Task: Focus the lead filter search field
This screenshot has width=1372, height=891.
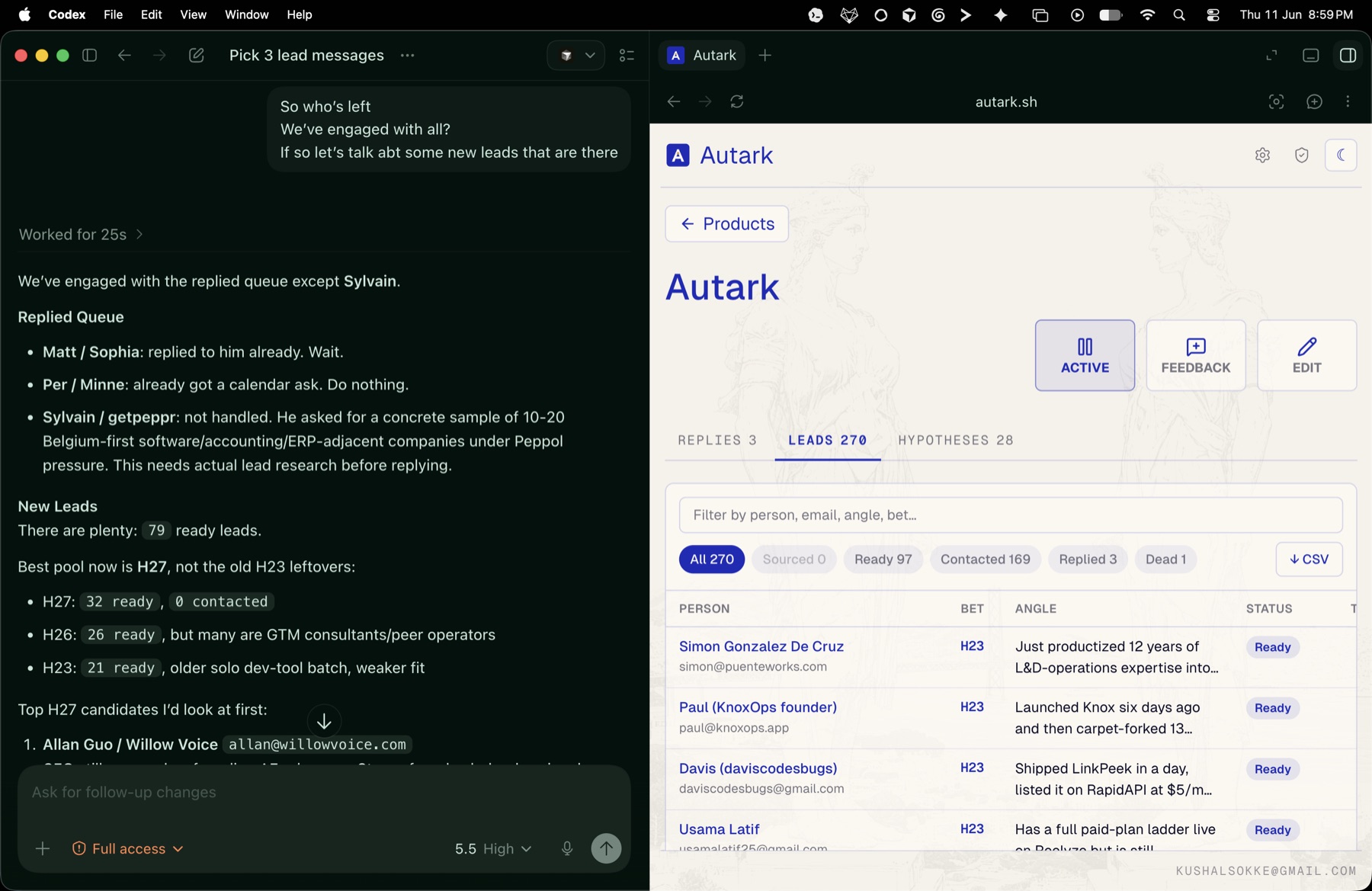Action: pos(1011,515)
